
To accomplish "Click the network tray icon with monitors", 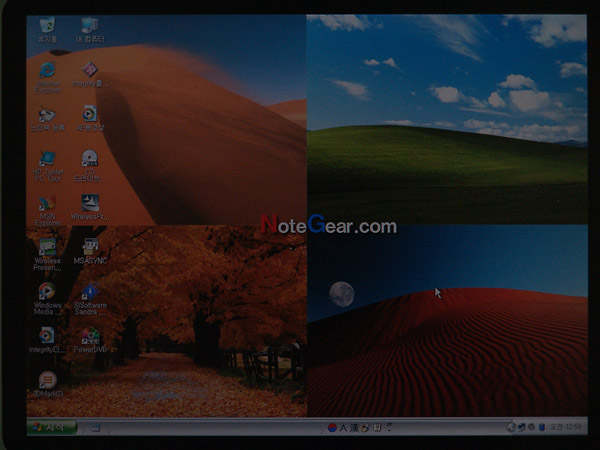I will [x=521, y=427].
